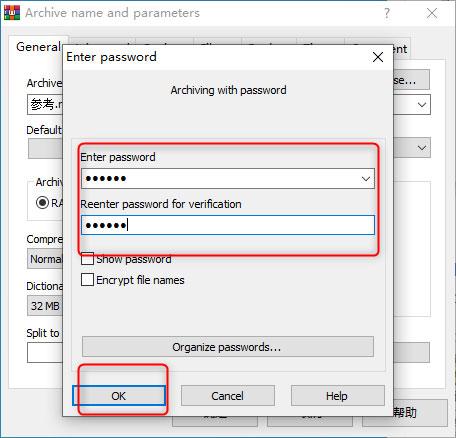This screenshot has width=456, height=438.
Task: Close the Enter password dialog
Action: (x=378, y=57)
